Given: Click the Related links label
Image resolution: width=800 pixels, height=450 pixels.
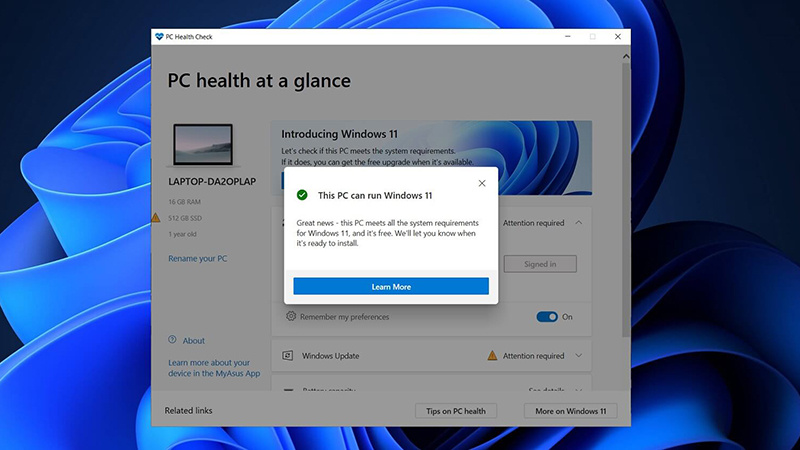Looking at the screenshot, I should pyautogui.click(x=188, y=410).
